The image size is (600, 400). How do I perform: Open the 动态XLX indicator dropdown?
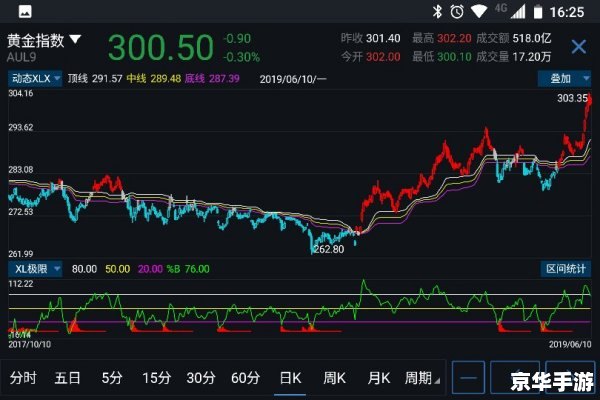click(x=35, y=78)
